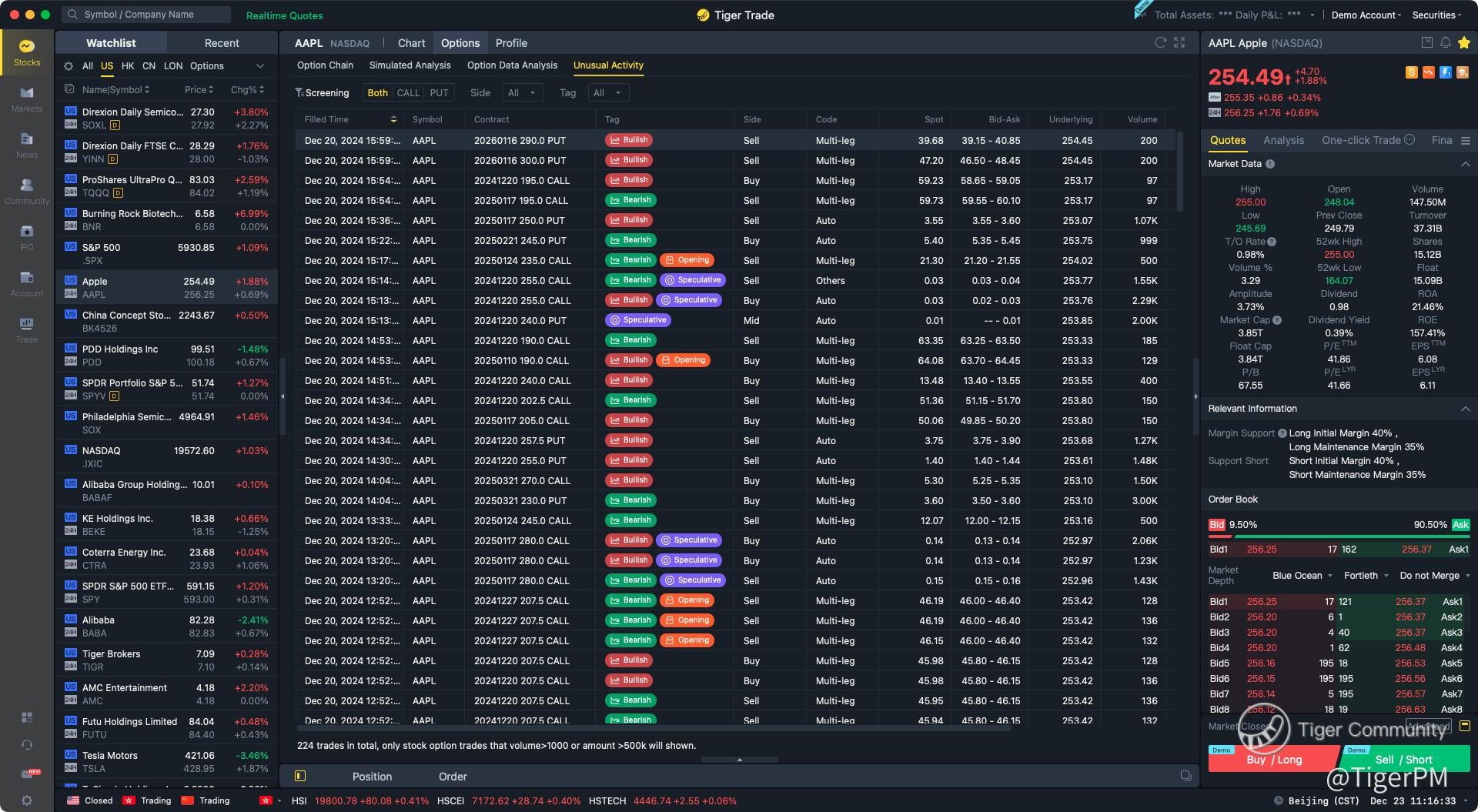Set a price alert bell for AAPL
Image resolution: width=1478 pixels, height=812 pixels.
point(1445,43)
